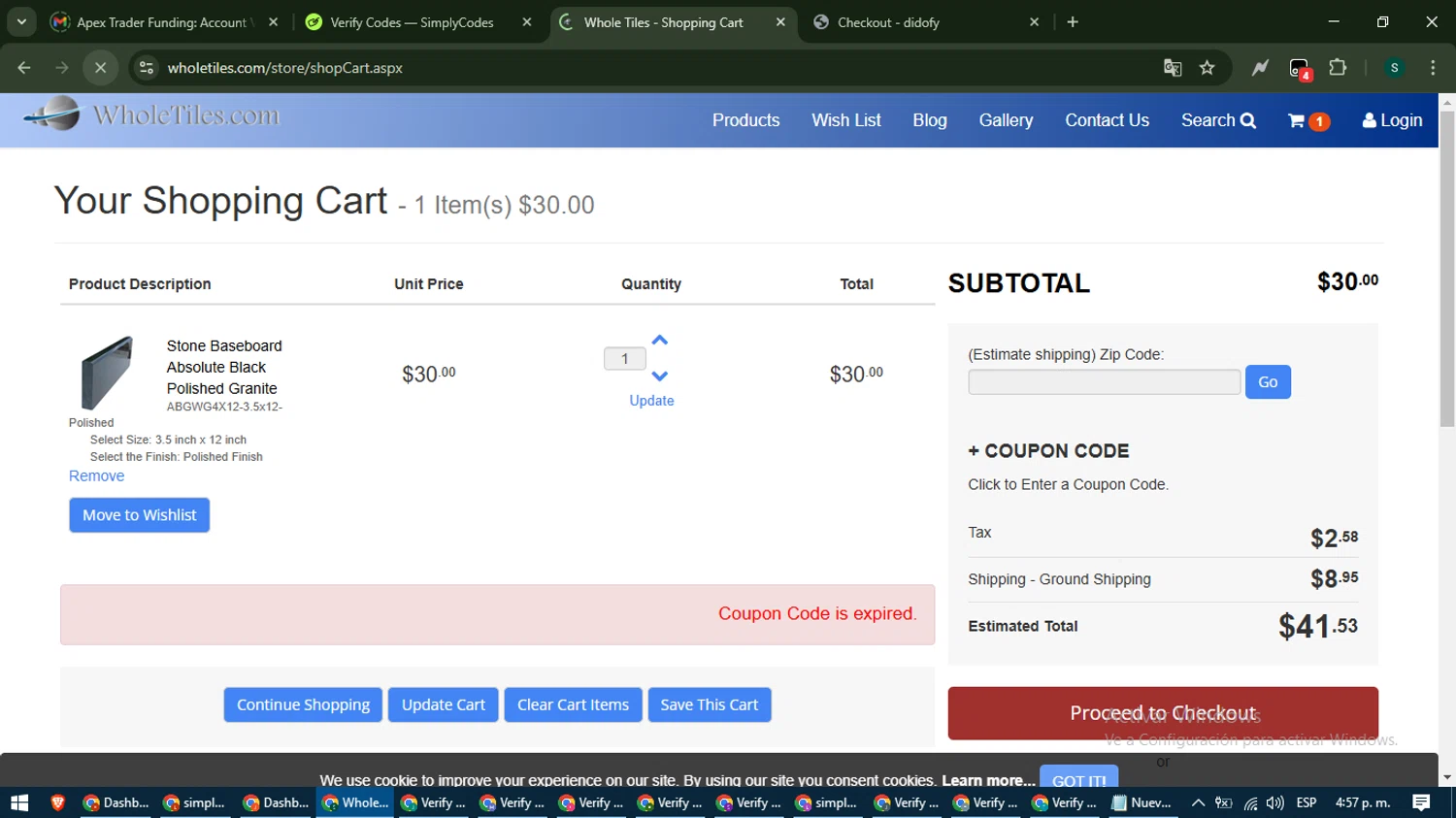Click Proceed to Checkout button
Image resolution: width=1456 pixels, height=818 pixels.
(x=1163, y=713)
